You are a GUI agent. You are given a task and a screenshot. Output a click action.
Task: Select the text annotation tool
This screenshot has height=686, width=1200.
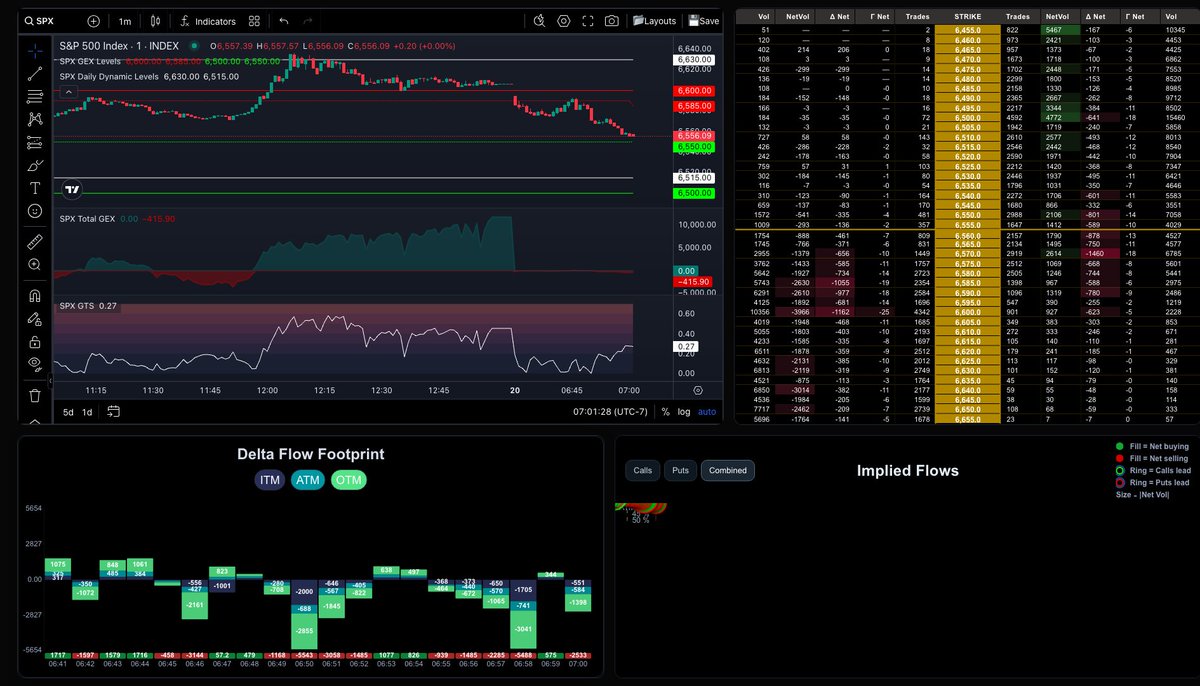[x=35, y=188]
